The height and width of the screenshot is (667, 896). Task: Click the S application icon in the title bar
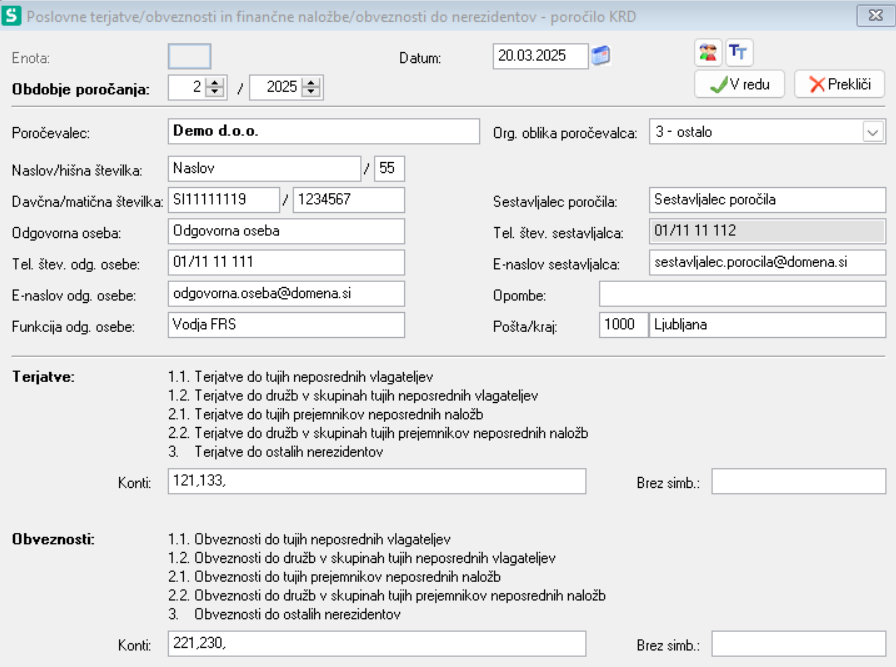coord(12,14)
